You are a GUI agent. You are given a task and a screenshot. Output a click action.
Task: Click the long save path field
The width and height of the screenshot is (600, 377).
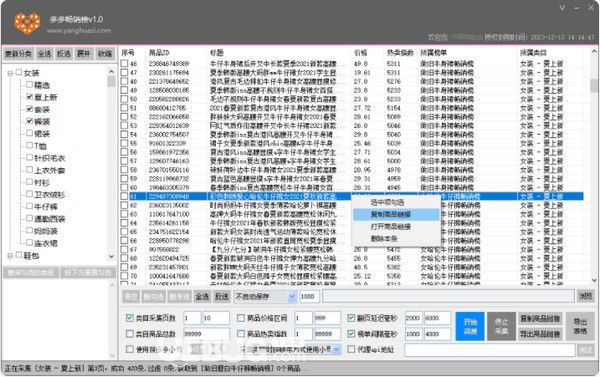(448, 296)
